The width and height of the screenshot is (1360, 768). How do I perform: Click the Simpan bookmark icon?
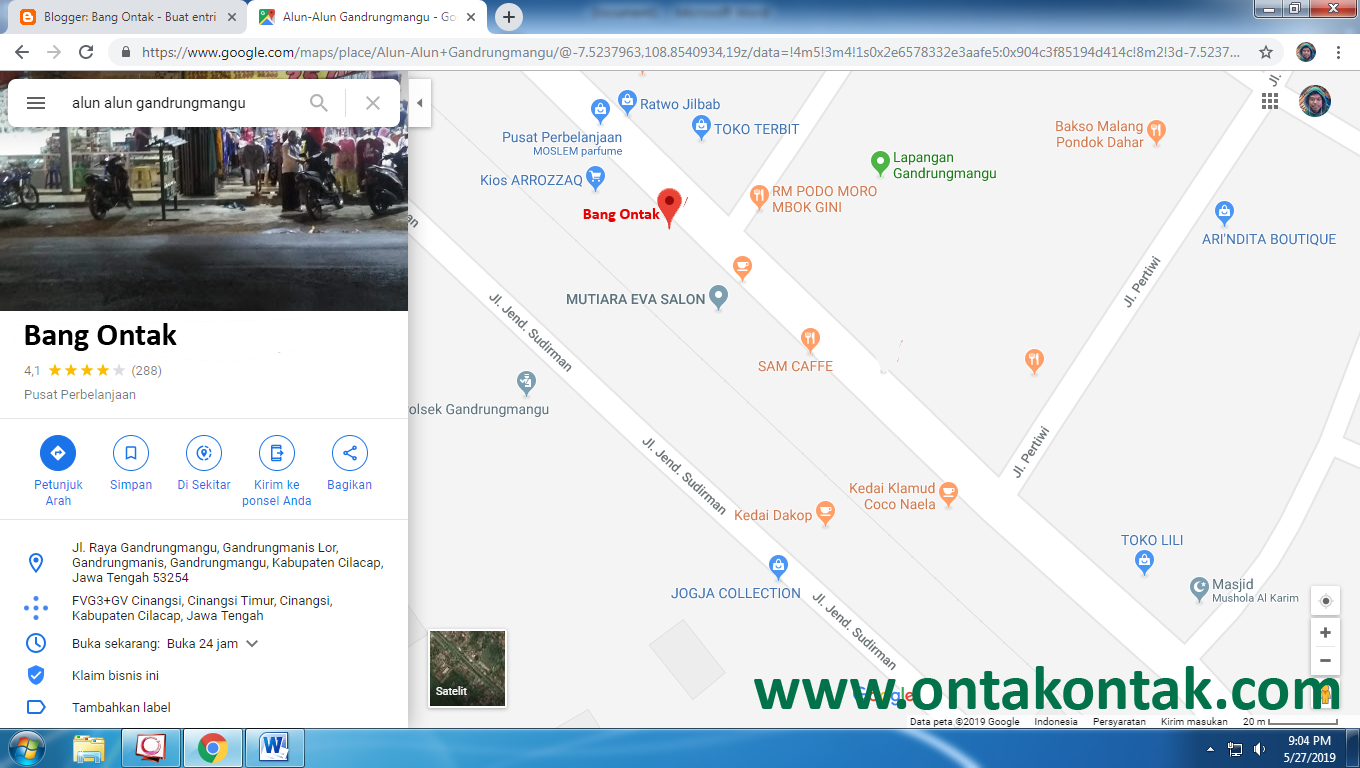130,453
